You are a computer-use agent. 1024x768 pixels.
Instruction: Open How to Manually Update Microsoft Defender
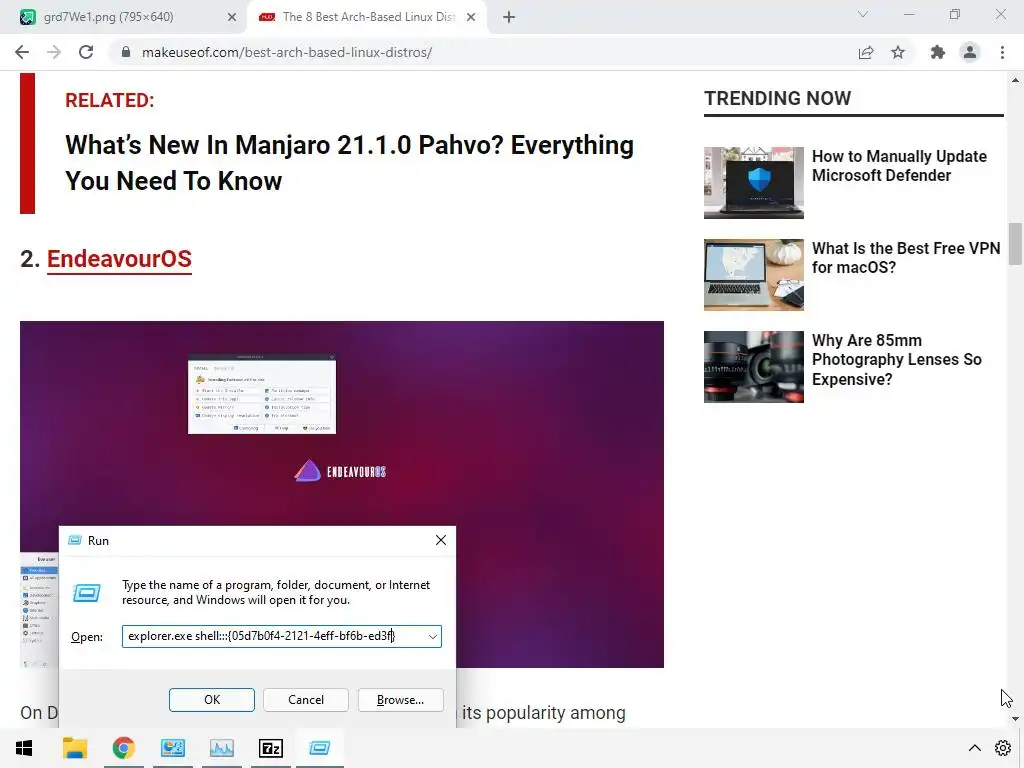[899, 166]
